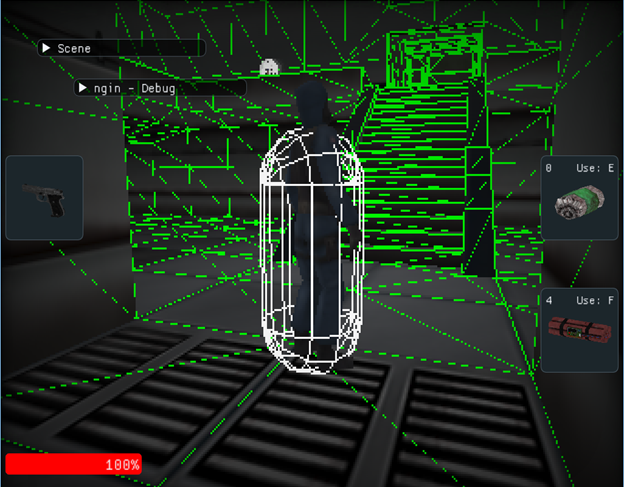Click the dynamite count '4'
The image size is (624, 487).
click(x=549, y=300)
